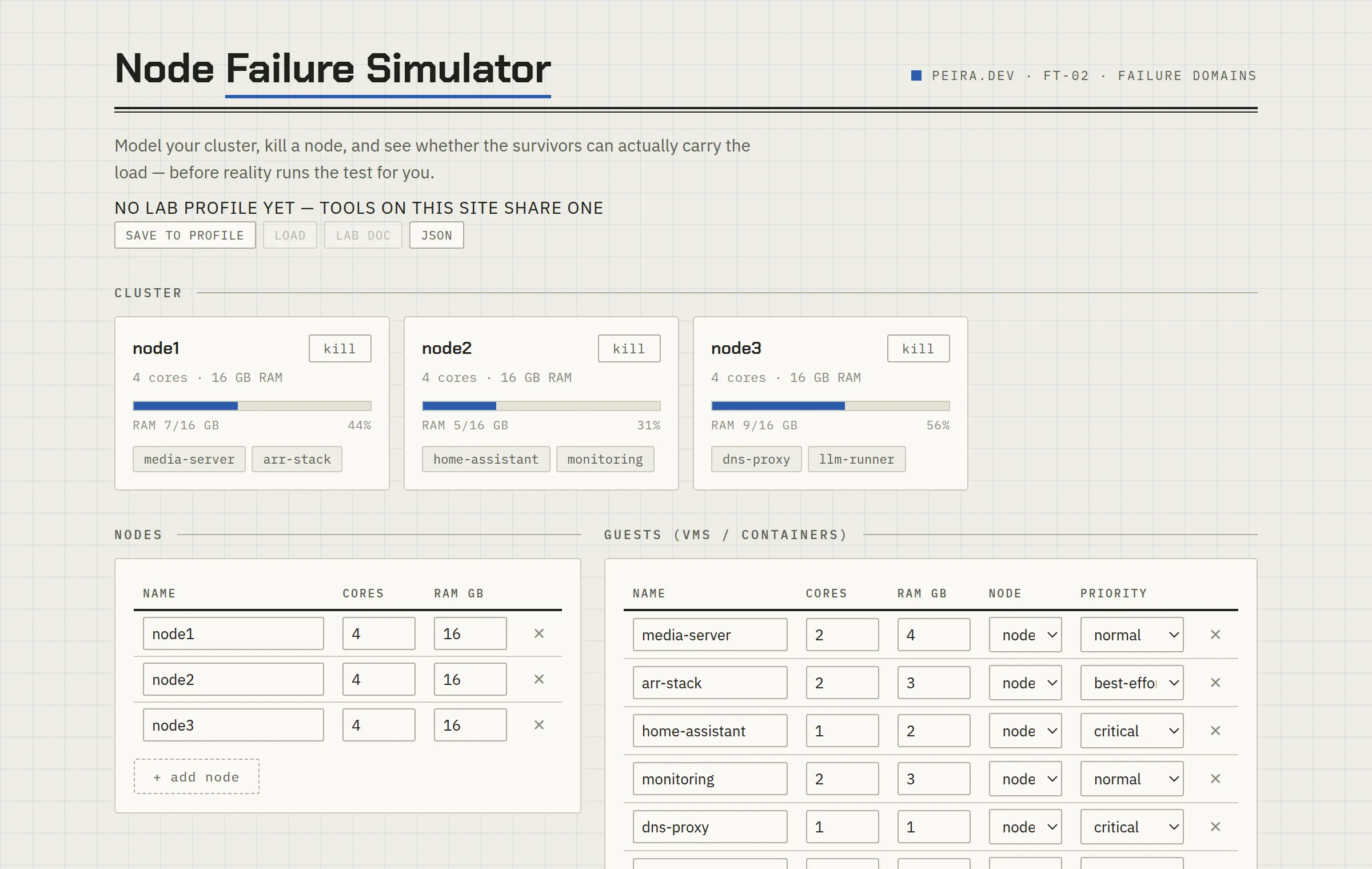The image size is (1372, 869).
Task: Change arr-stack priority from best-effort
Action: (x=1132, y=683)
